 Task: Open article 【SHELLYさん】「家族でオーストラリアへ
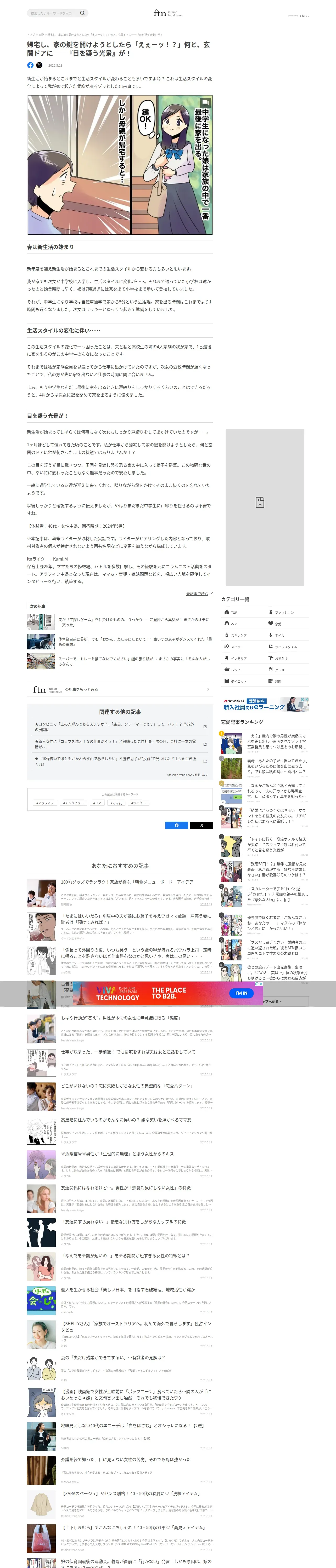coord(120,1335)
